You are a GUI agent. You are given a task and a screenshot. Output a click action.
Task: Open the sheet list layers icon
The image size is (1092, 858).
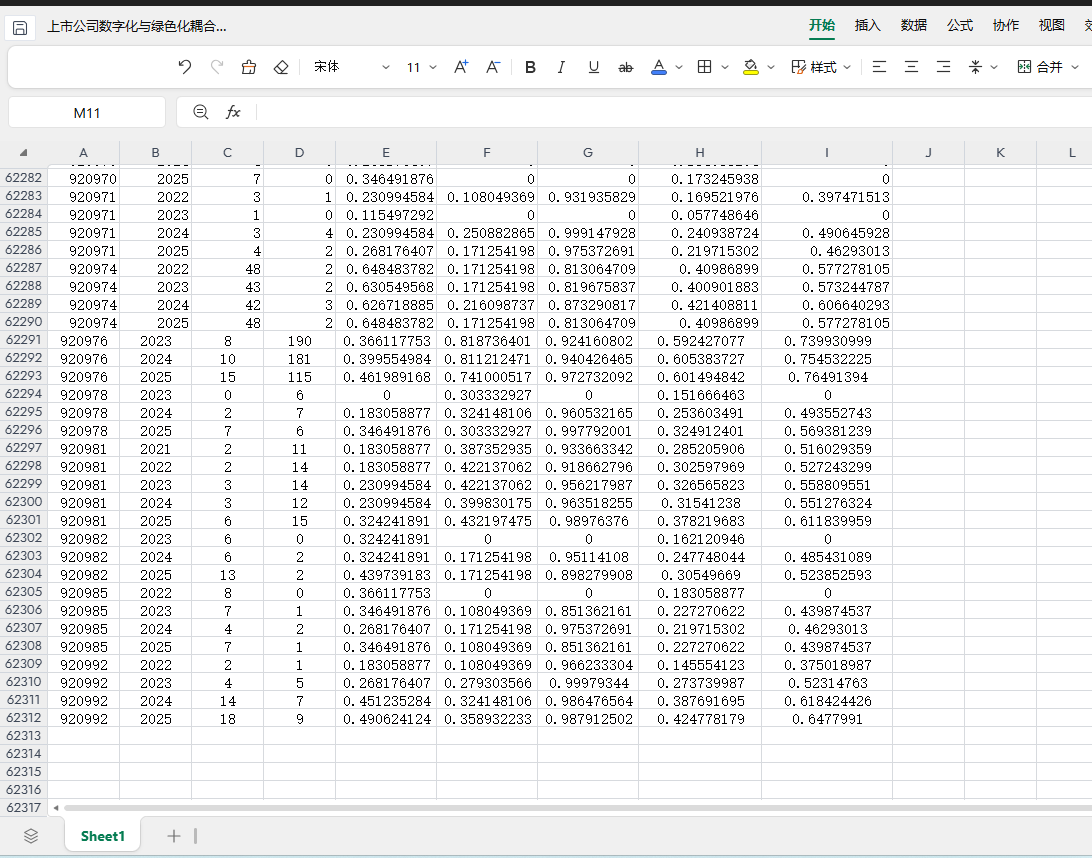pos(31,836)
